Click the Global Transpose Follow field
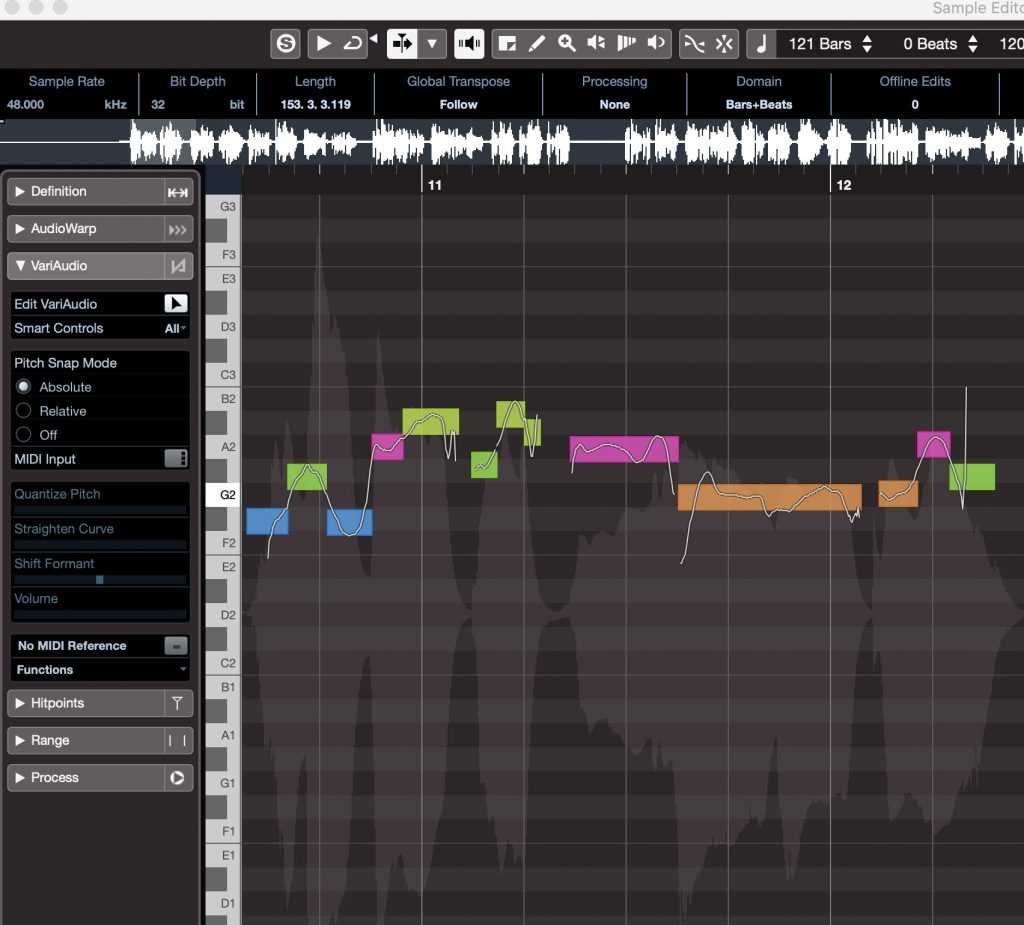Screen dimensions: 1024x925 [458, 104]
